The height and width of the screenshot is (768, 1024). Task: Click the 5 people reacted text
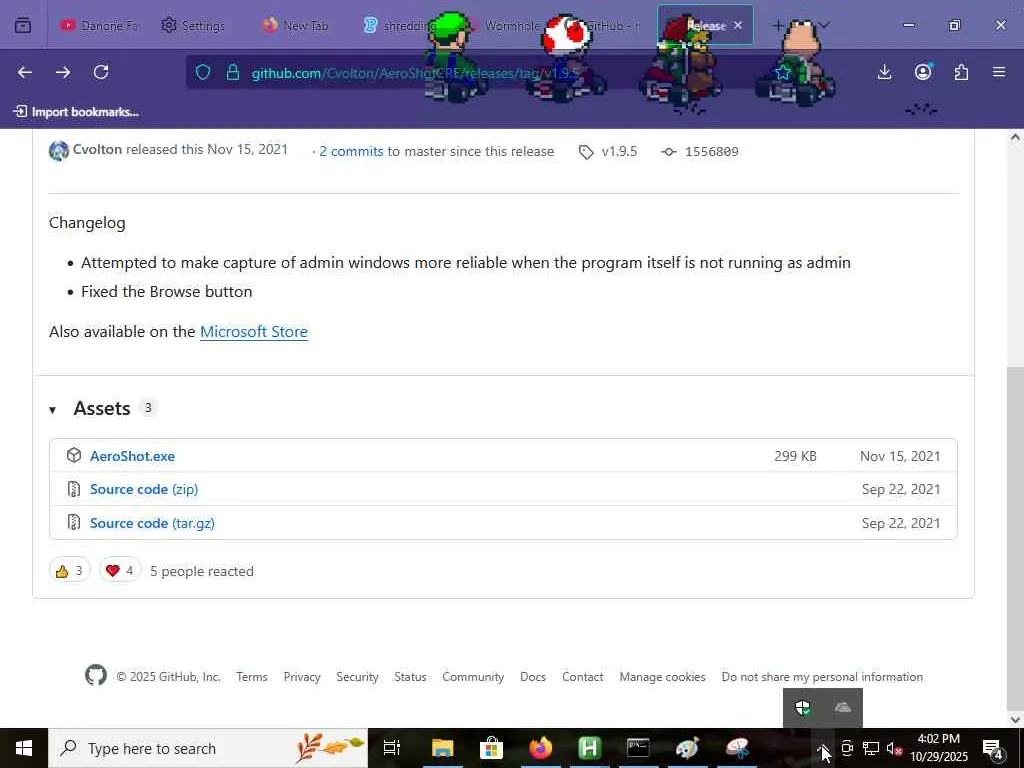[x=202, y=571]
